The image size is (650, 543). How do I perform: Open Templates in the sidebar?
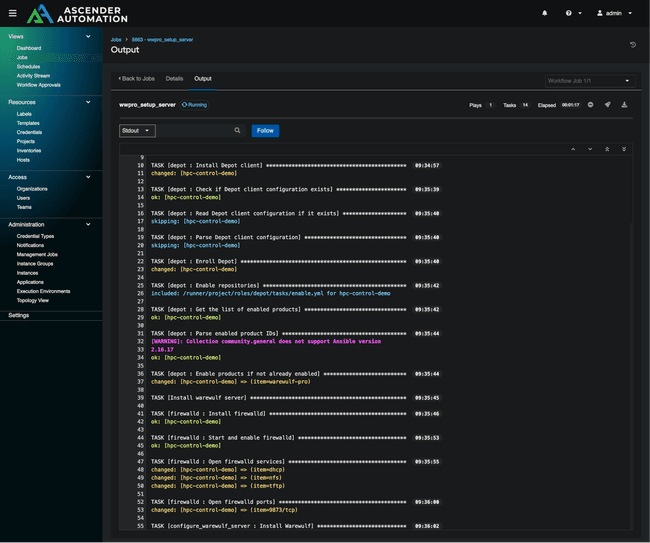coord(28,123)
